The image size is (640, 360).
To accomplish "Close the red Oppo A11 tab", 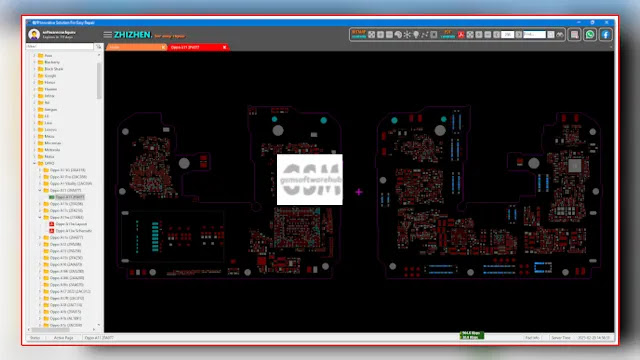I will tap(224, 47).
